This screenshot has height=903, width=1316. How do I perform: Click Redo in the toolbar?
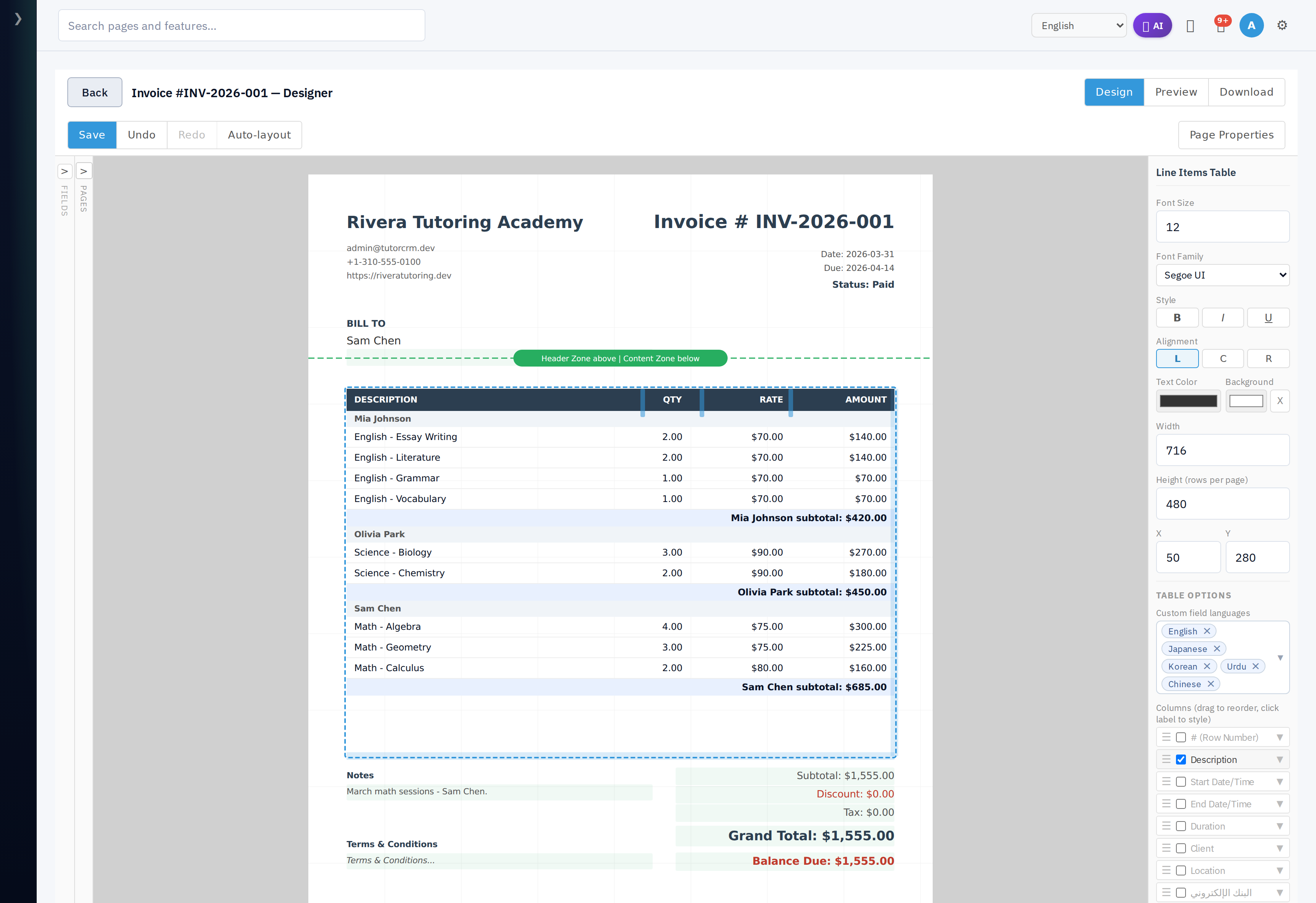191,135
